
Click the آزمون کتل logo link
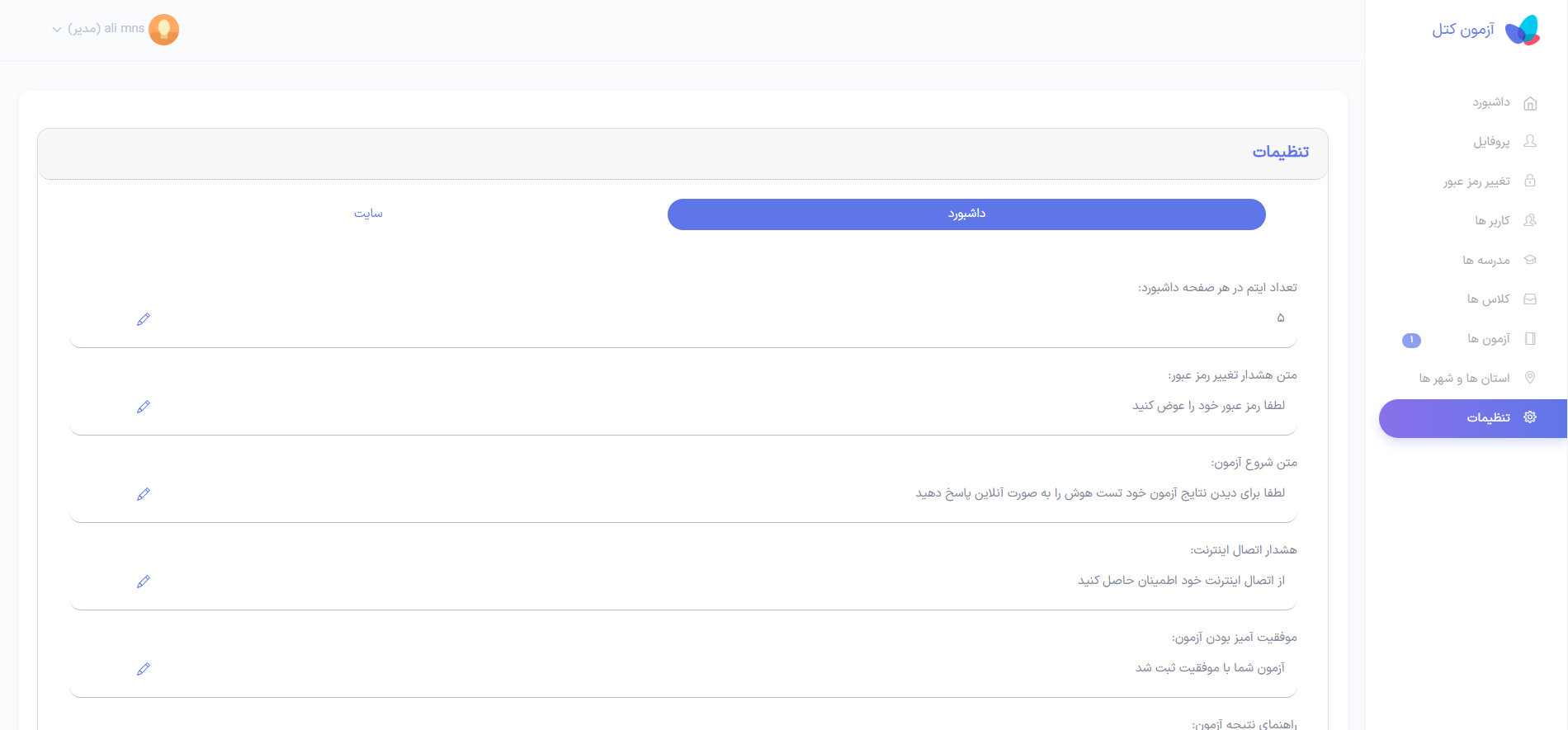coord(1485,30)
